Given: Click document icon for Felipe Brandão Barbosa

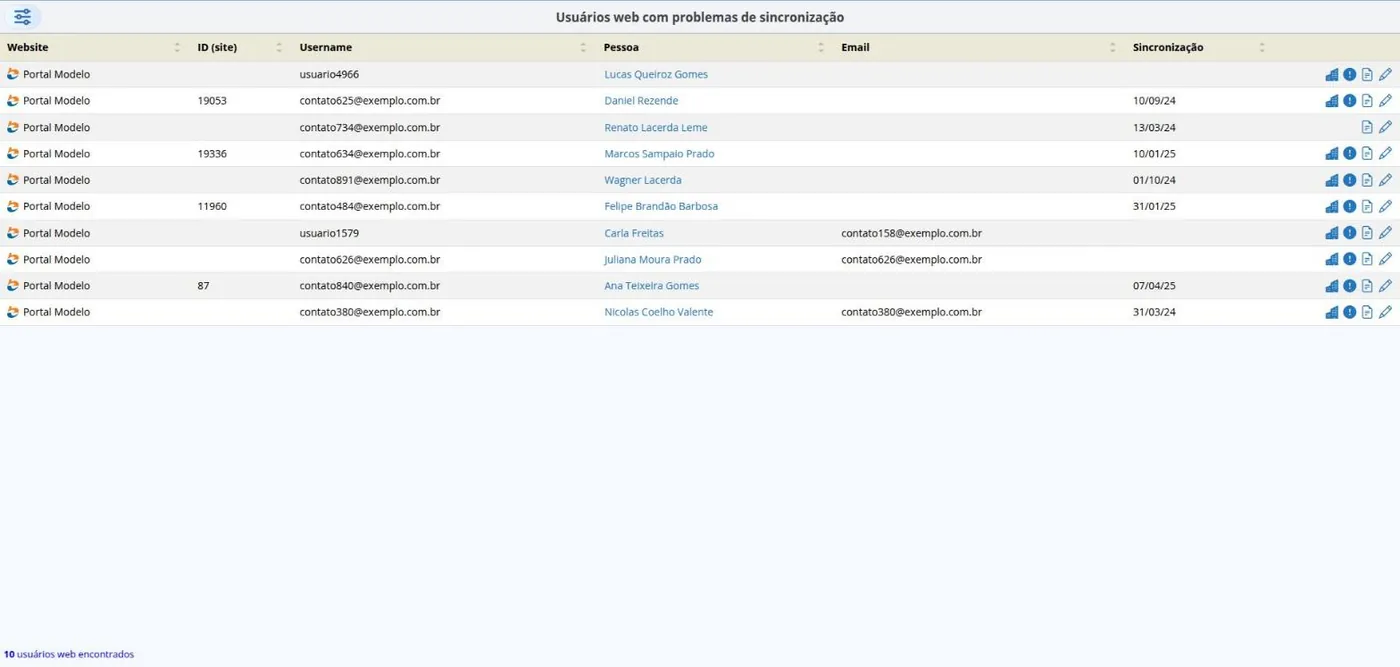Looking at the screenshot, I should click(x=1367, y=206).
